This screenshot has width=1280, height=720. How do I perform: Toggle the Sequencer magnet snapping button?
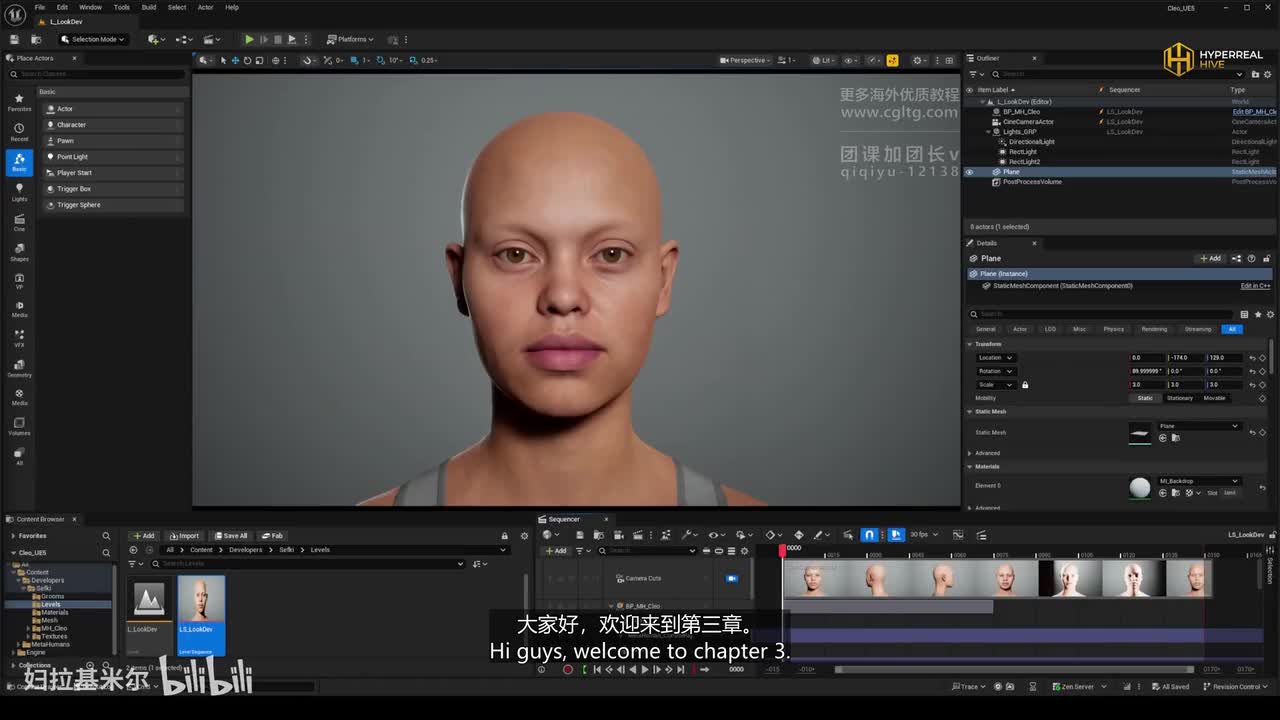point(870,535)
